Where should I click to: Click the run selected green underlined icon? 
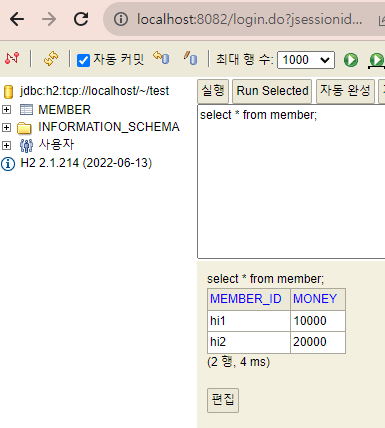coord(377,61)
